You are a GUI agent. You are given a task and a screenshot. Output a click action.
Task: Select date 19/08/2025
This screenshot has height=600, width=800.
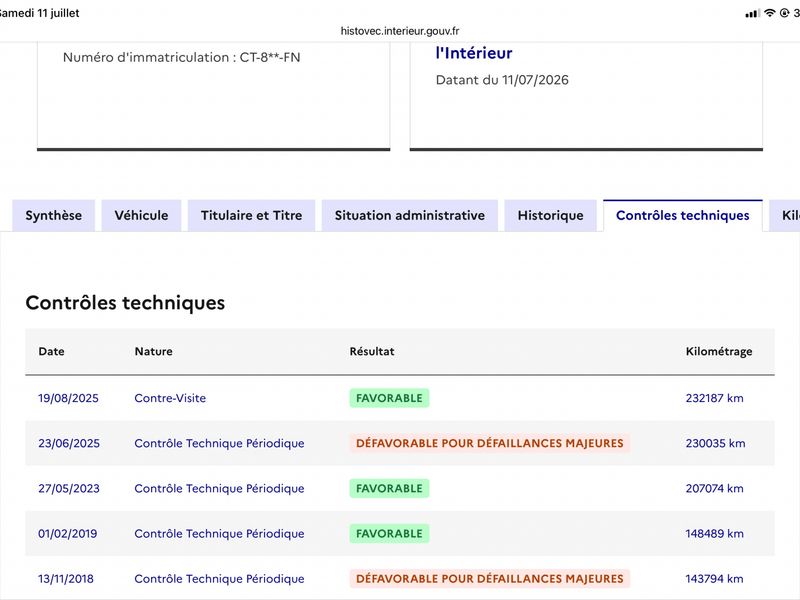click(68, 398)
